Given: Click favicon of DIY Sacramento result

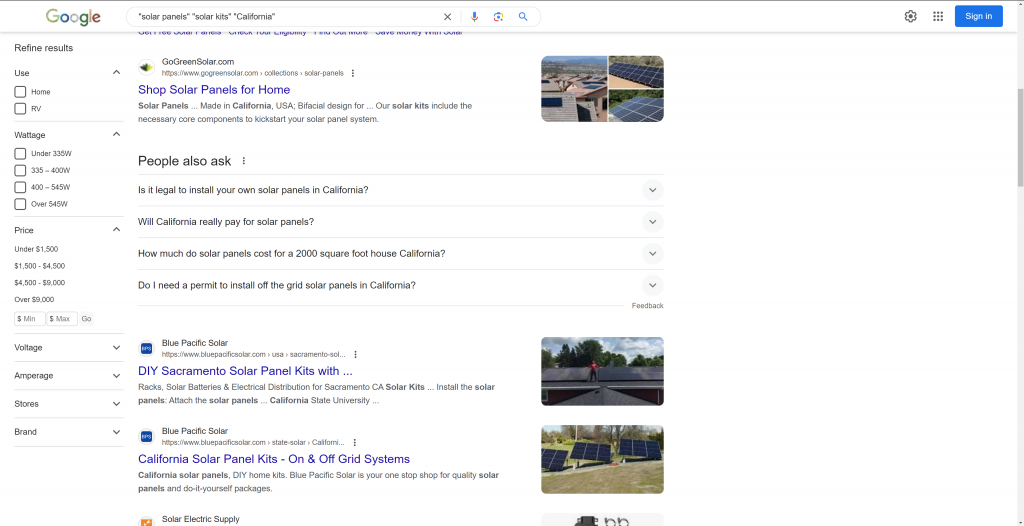Looking at the screenshot, I should click(146, 348).
